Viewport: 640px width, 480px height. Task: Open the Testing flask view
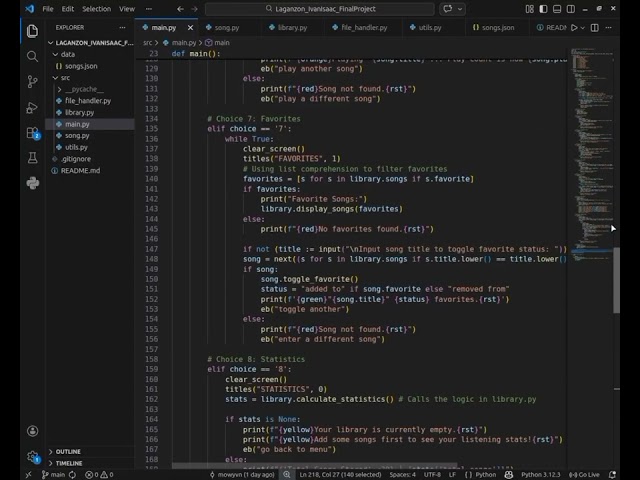click(x=32, y=158)
